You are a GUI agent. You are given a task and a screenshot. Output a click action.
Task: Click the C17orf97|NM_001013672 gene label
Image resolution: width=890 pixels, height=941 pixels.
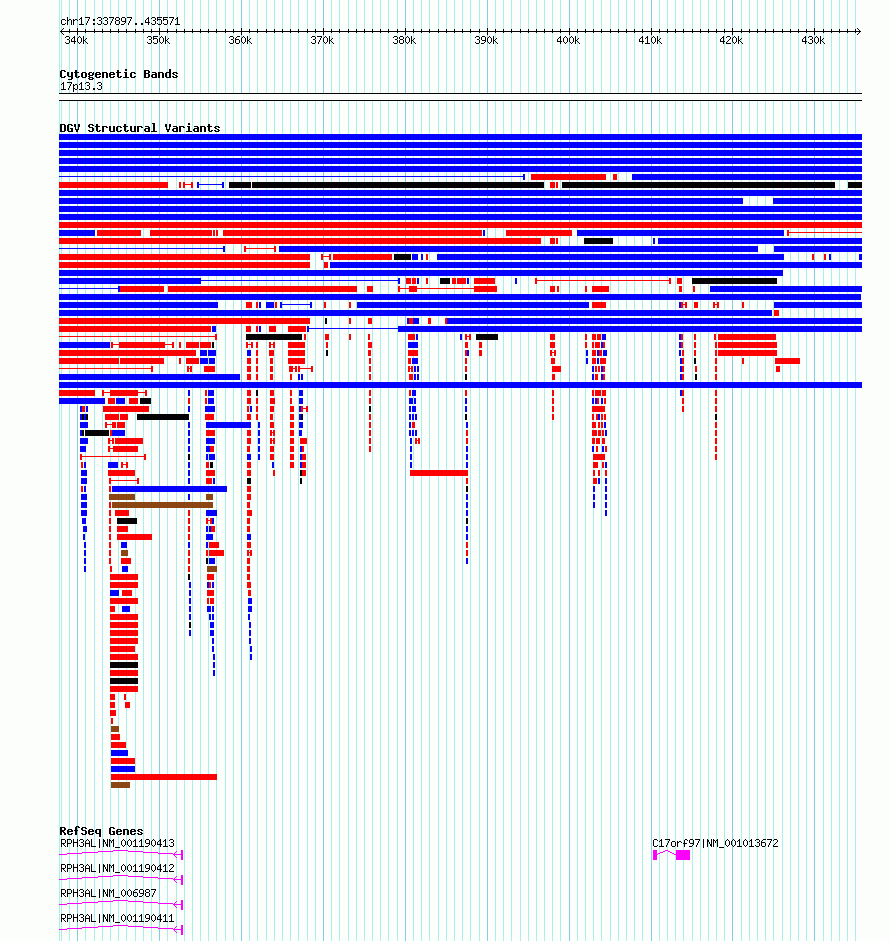(715, 843)
